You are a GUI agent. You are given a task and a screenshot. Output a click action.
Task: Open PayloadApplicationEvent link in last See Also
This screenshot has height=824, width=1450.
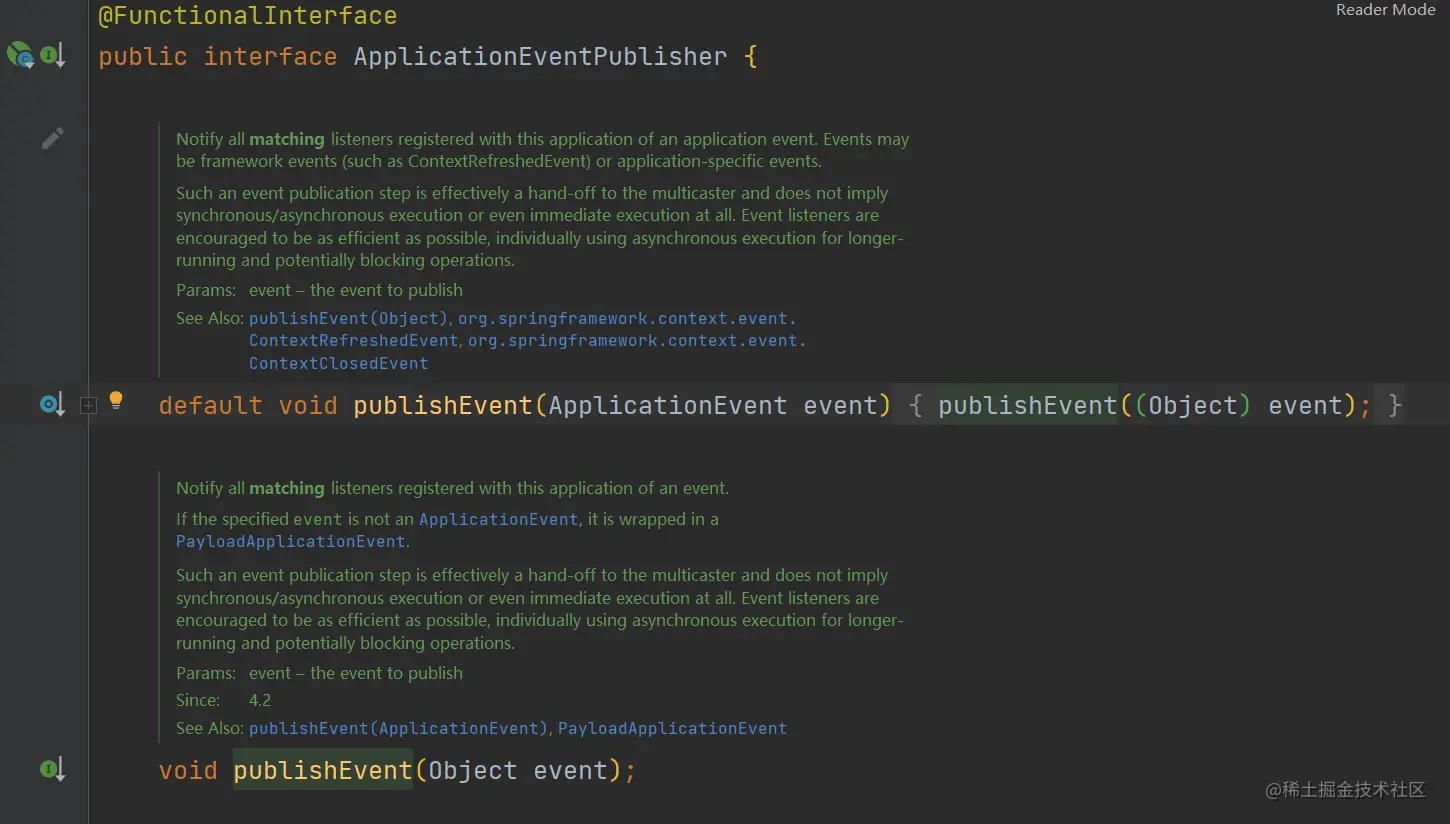coord(672,729)
